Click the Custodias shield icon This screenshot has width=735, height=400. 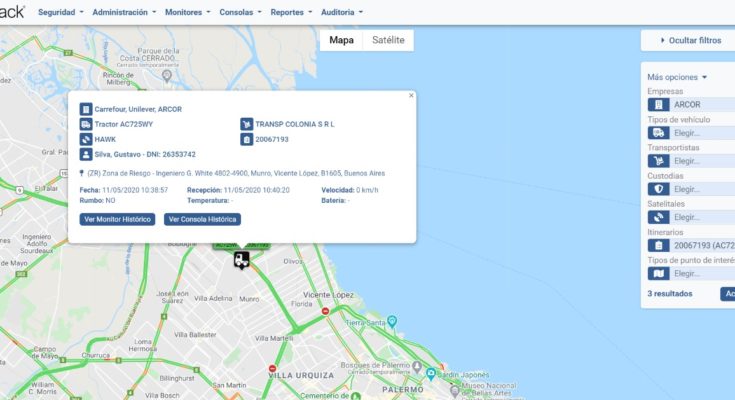pyautogui.click(x=659, y=189)
